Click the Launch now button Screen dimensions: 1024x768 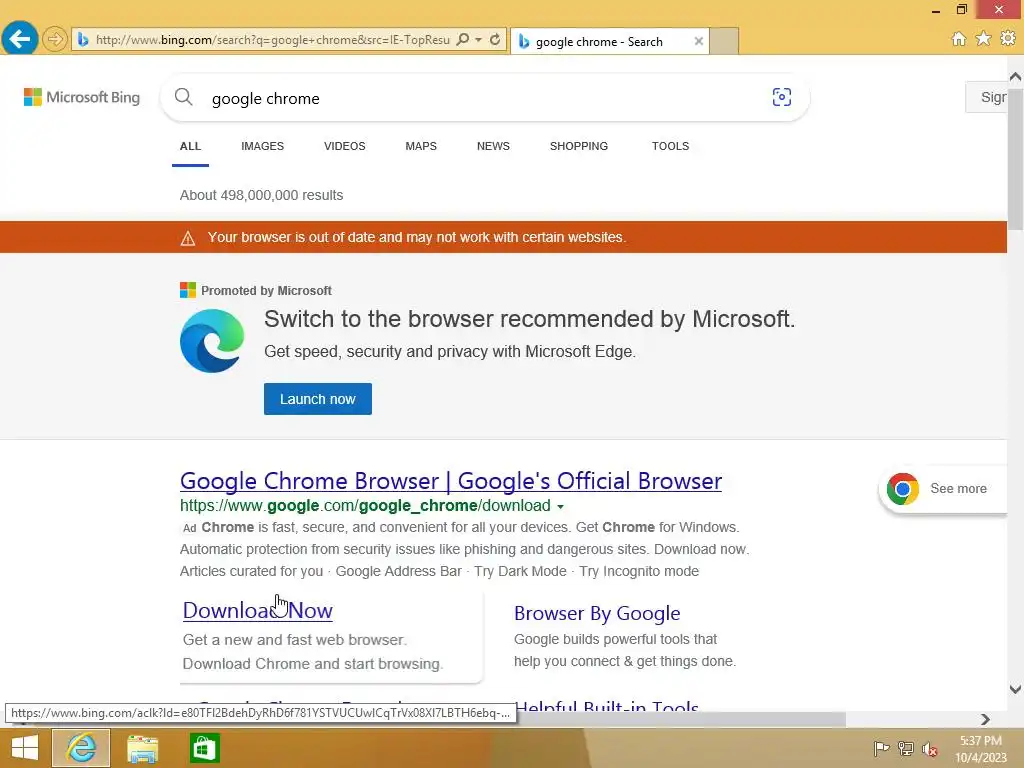click(x=317, y=399)
